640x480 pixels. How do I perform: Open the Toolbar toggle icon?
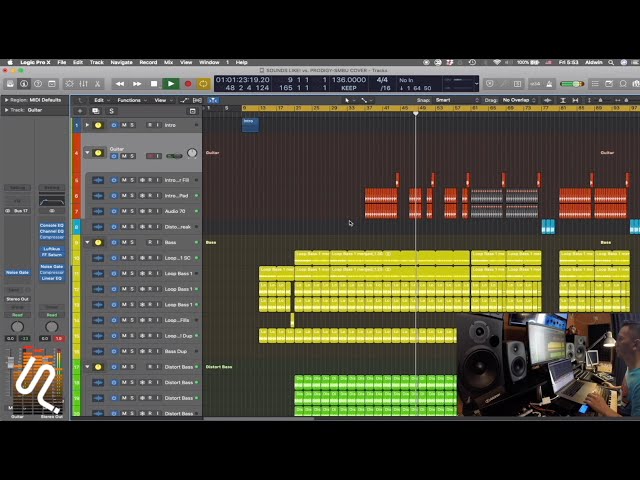(x=52, y=84)
